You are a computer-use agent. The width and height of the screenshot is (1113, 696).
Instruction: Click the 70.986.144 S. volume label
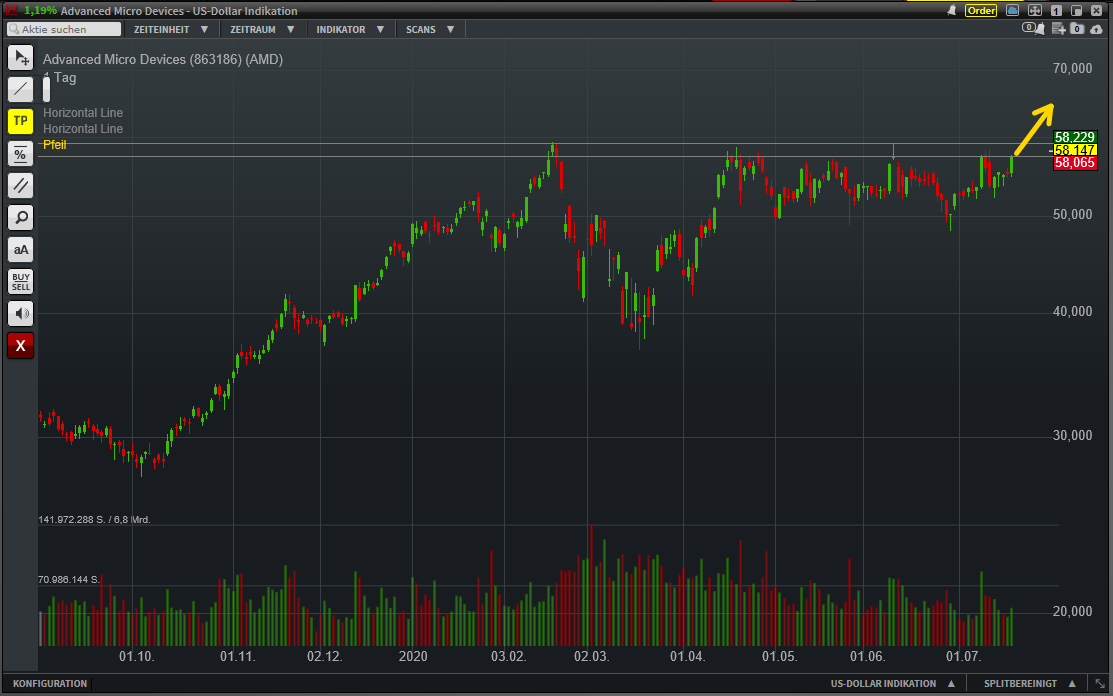(x=69, y=580)
